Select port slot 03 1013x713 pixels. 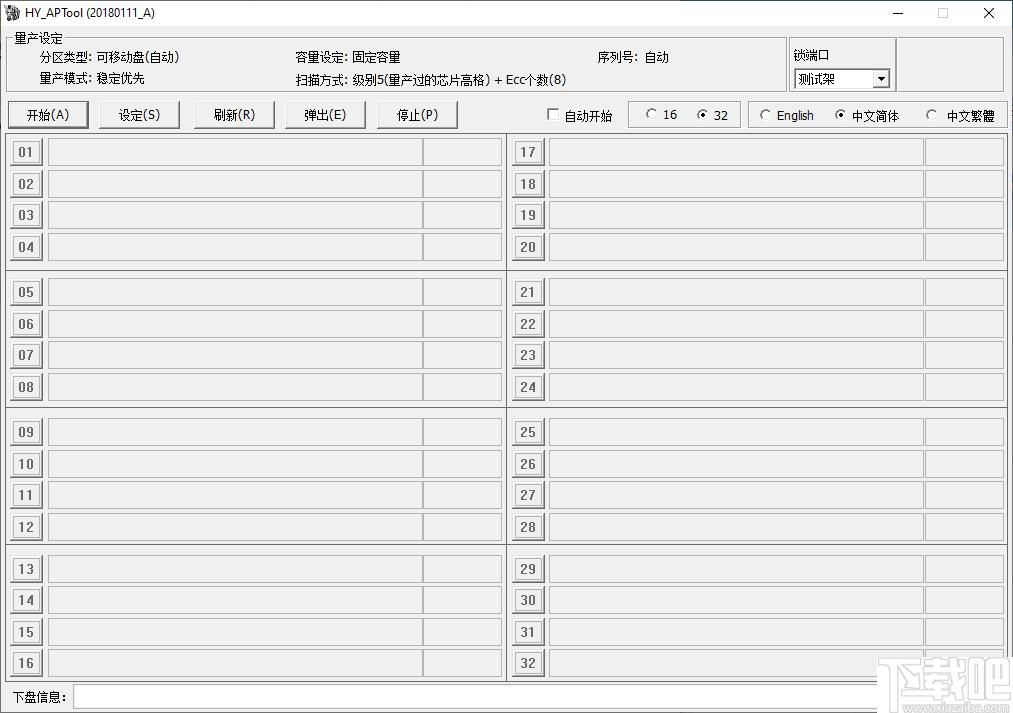point(26,215)
